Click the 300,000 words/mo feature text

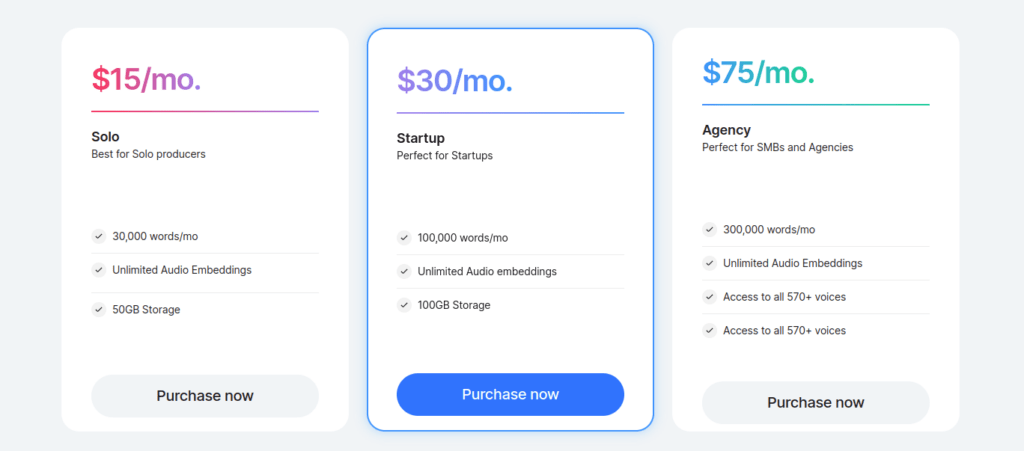[x=769, y=230]
